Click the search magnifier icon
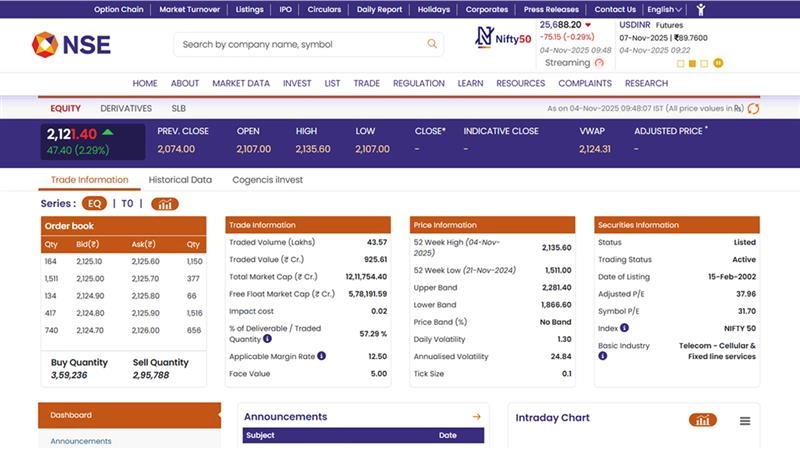Screen dimensions: 800x450 point(432,44)
